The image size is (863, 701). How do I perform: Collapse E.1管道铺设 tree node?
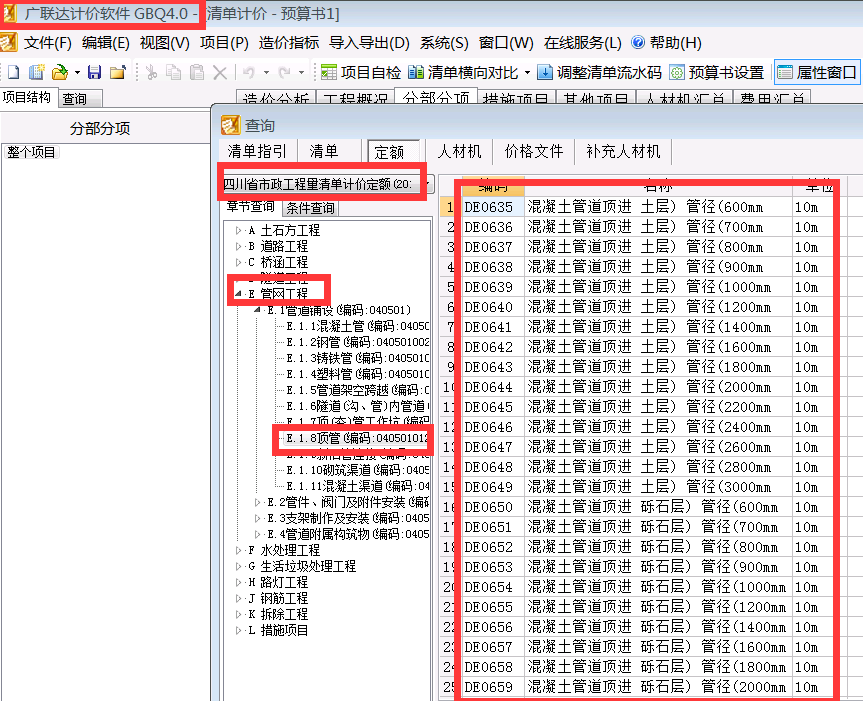click(x=256, y=310)
